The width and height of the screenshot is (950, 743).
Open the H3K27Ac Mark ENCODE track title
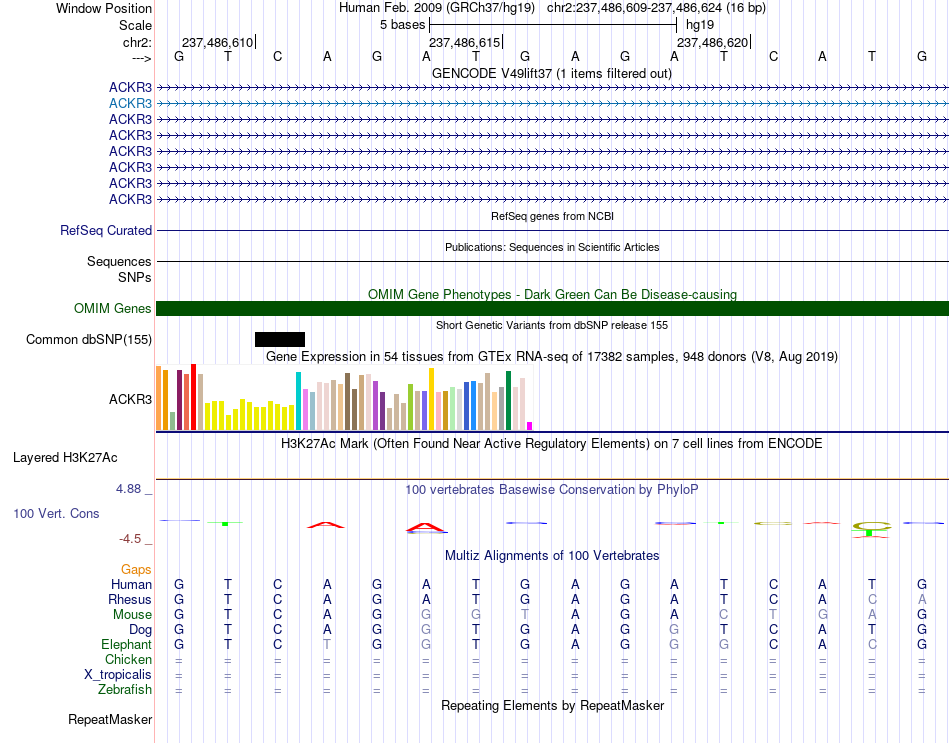tap(552, 444)
